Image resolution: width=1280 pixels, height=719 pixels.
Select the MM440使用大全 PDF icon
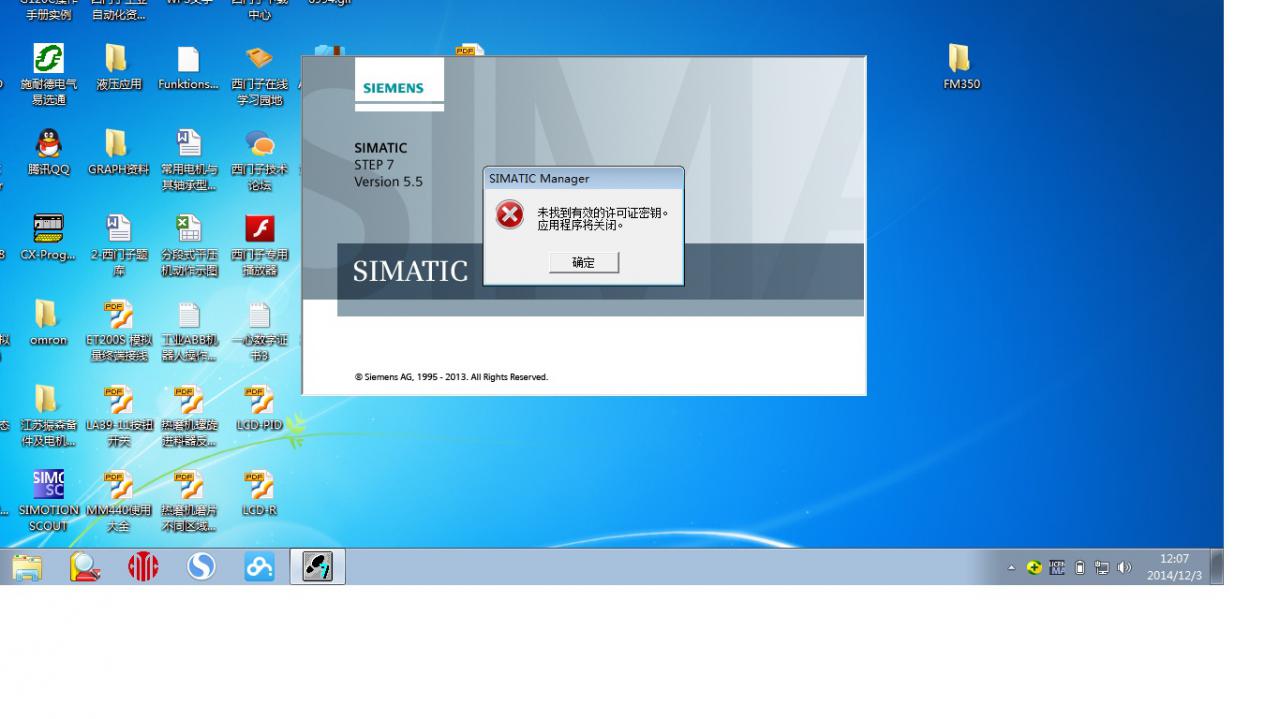click(118, 501)
